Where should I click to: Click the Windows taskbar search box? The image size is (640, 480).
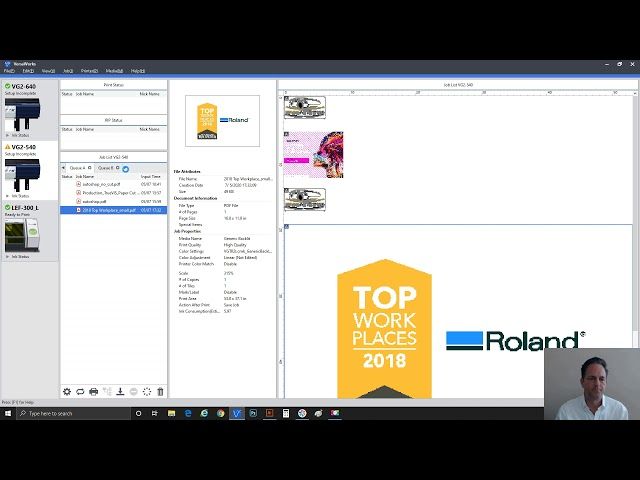coord(70,413)
